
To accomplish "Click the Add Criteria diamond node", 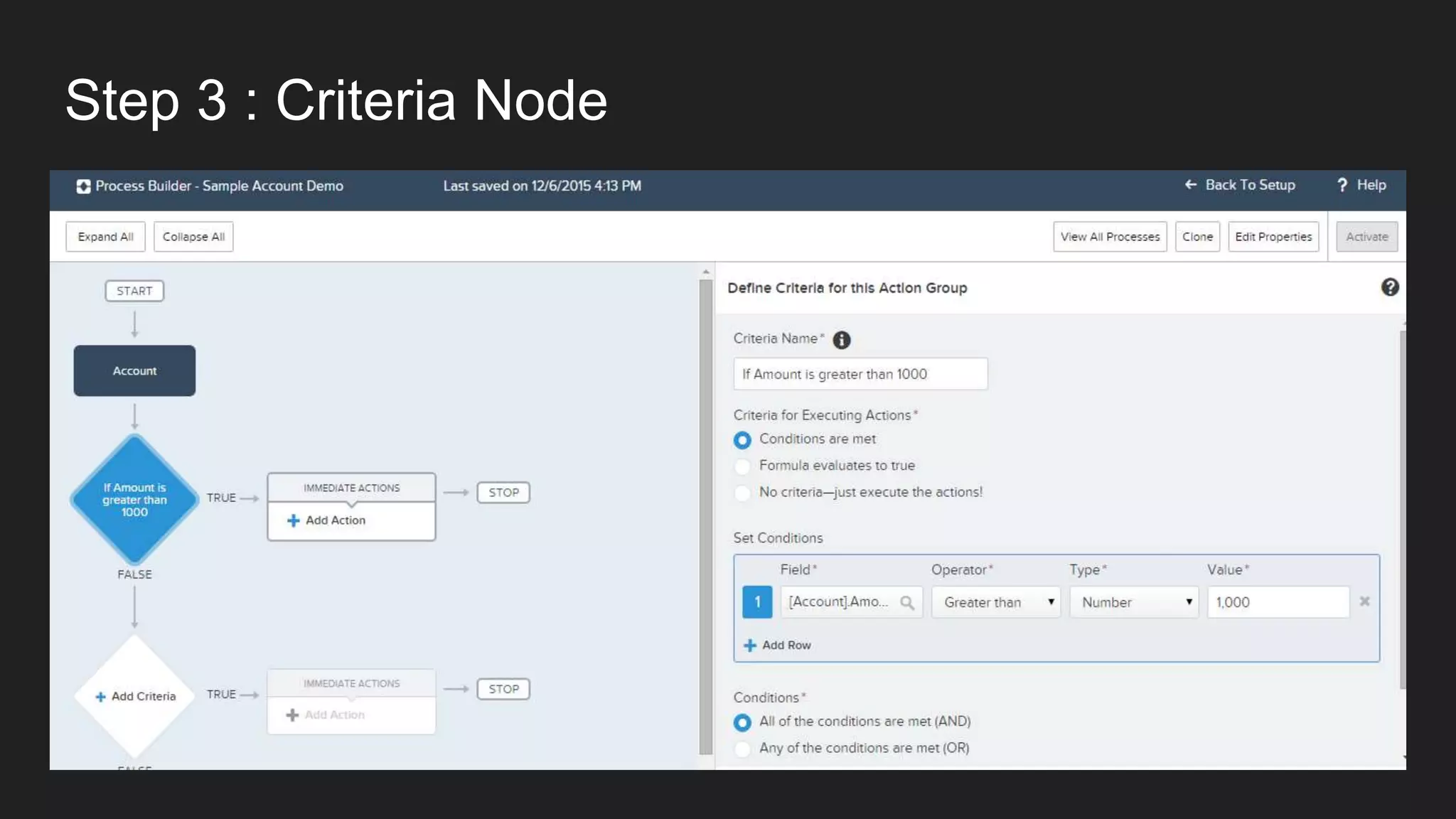I will [x=134, y=697].
